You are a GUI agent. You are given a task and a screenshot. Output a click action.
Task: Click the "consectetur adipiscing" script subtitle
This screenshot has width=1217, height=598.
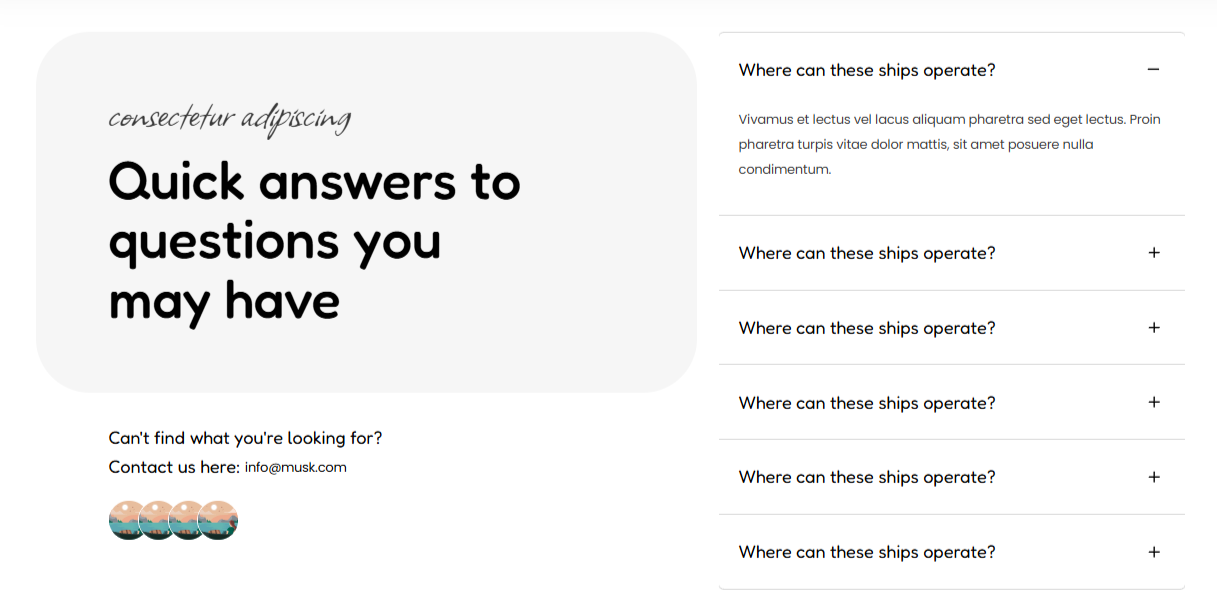(x=230, y=119)
